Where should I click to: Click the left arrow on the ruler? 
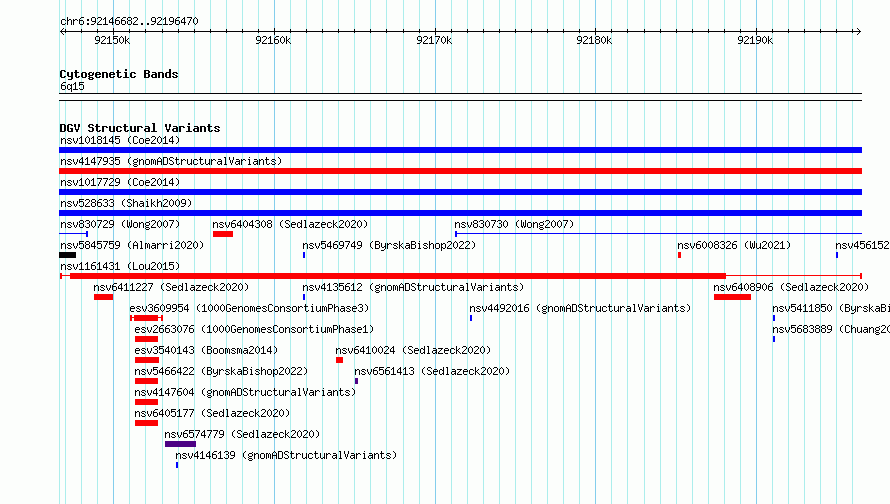(63, 31)
